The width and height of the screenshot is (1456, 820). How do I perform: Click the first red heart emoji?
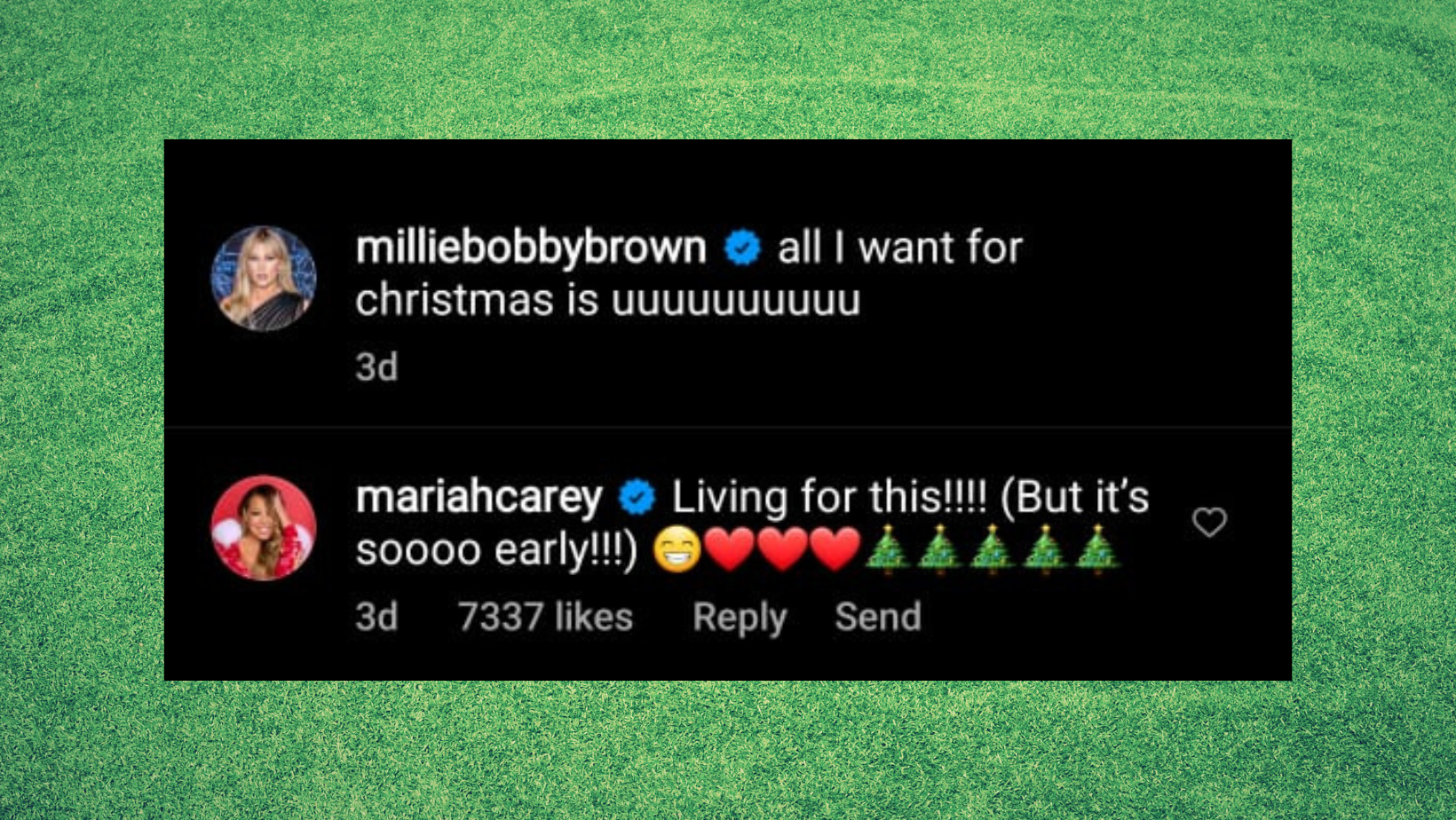click(x=730, y=549)
